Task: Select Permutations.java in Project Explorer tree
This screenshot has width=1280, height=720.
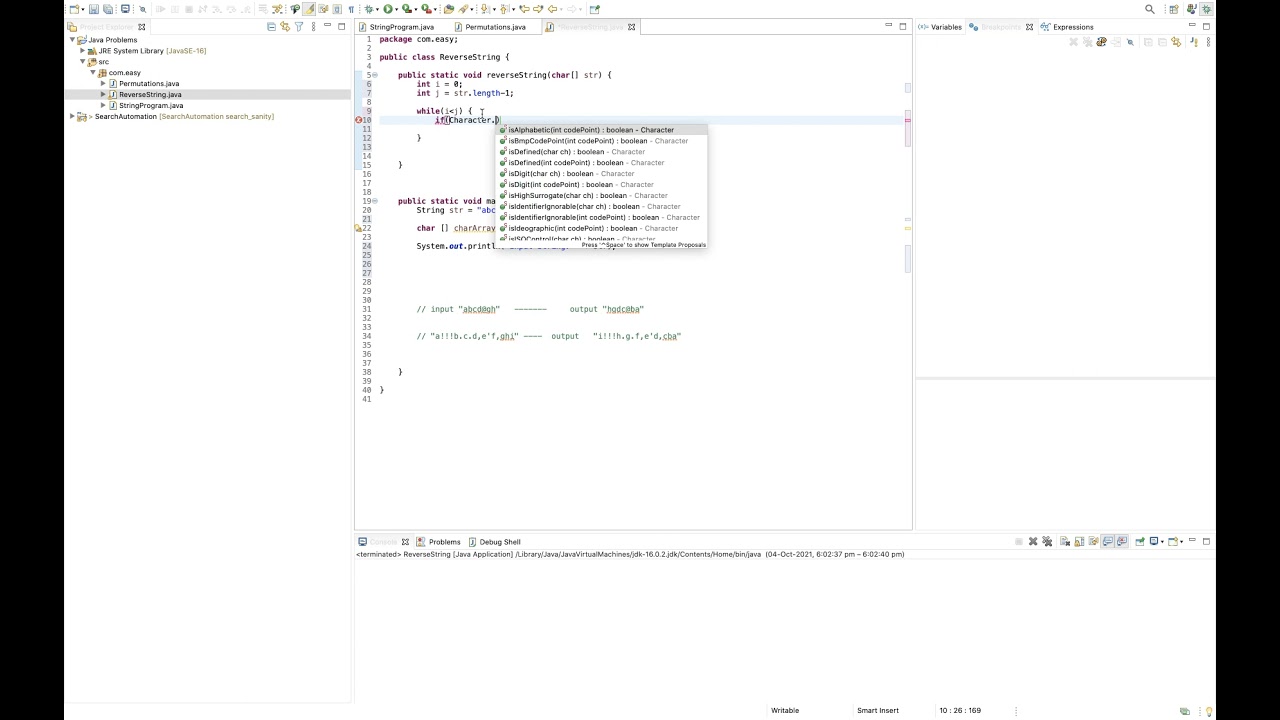Action: tap(148, 84)
